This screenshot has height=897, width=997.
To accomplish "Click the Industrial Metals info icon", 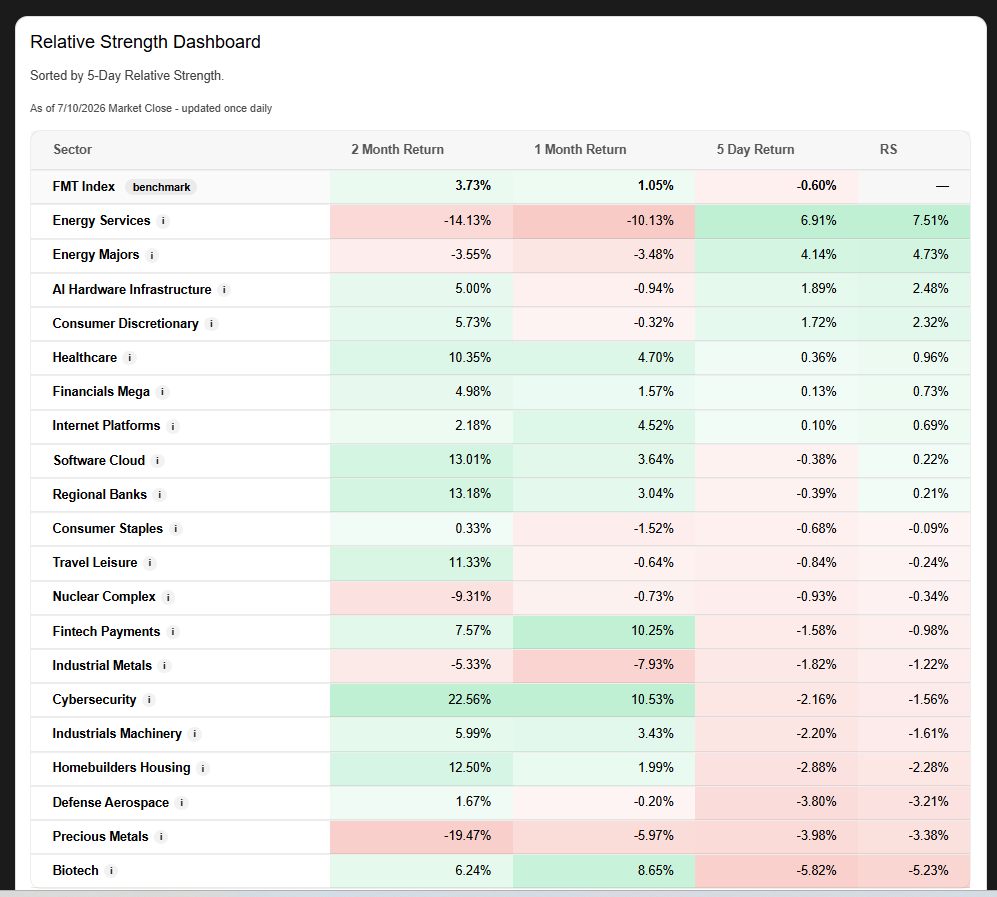I will point(165,666).
